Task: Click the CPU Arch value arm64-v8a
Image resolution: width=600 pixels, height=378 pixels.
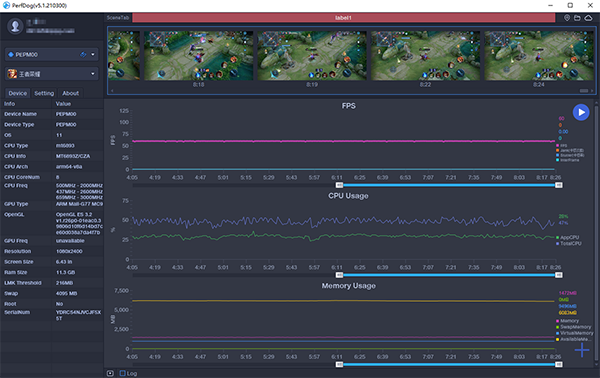Action: 69,167
